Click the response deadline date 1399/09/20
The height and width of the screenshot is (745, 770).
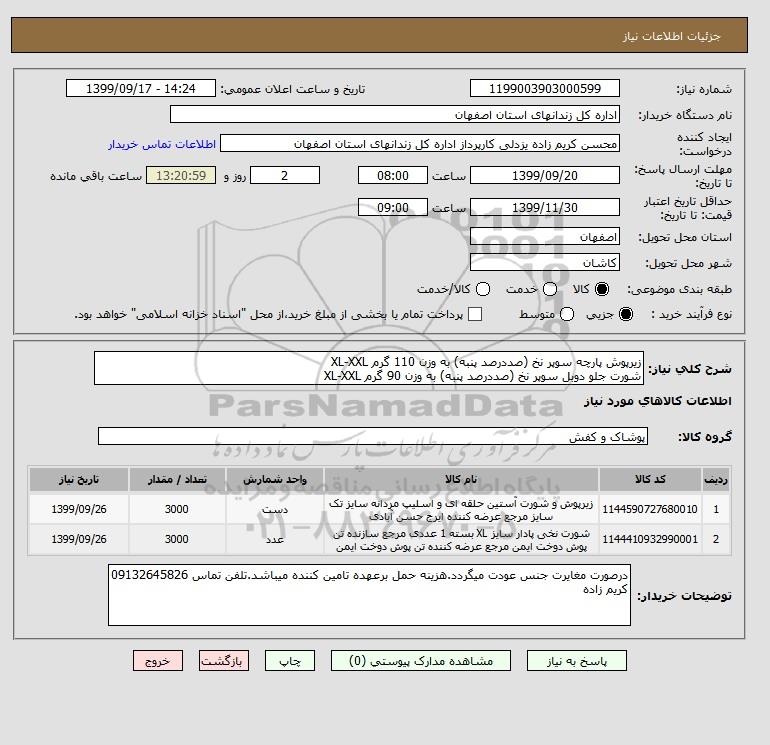click(545, 175)
